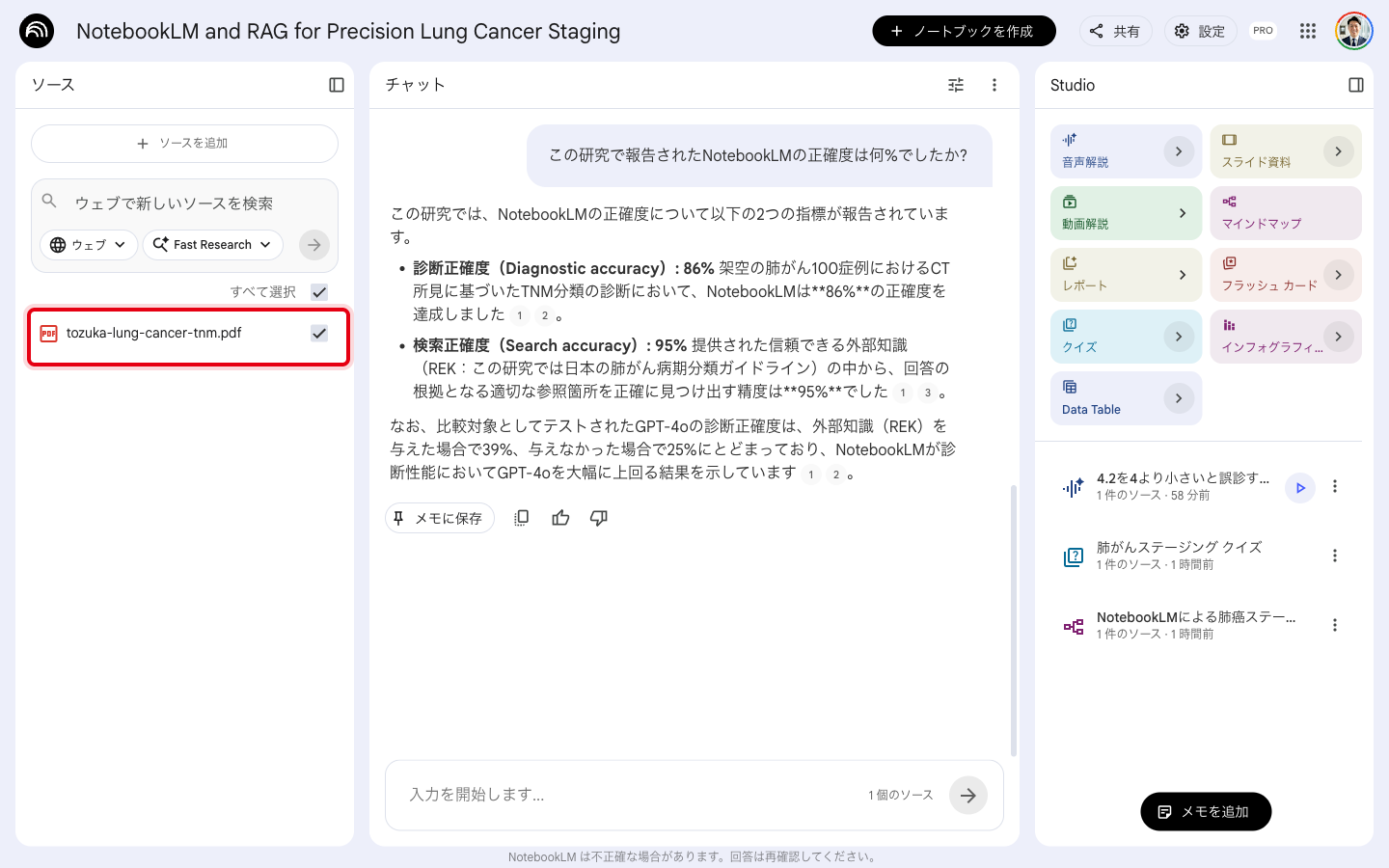The width and height of the screenshot is (1389, 868).
Task: Open the quiz icon of 肺がんステージング クイズ
Action: pos(1074,556)
